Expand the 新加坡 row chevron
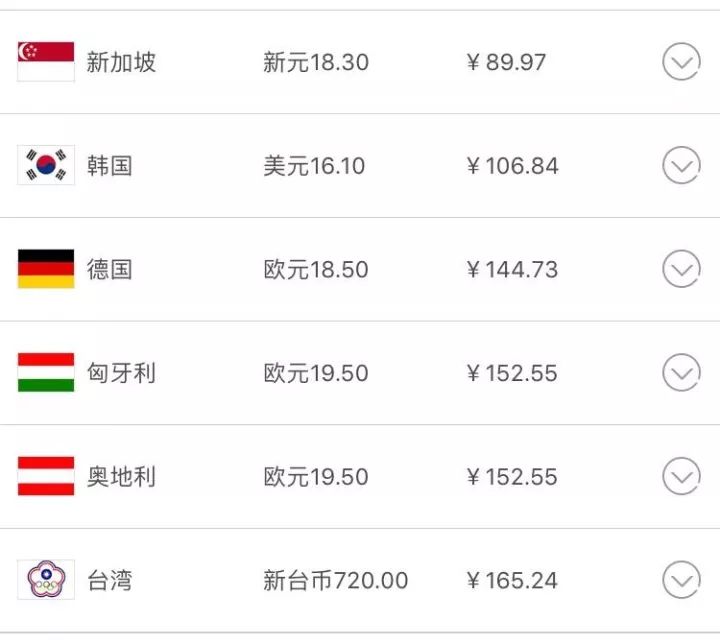This screenshot has width=720, height=644. pyautogui.click(x=681, y=62)
